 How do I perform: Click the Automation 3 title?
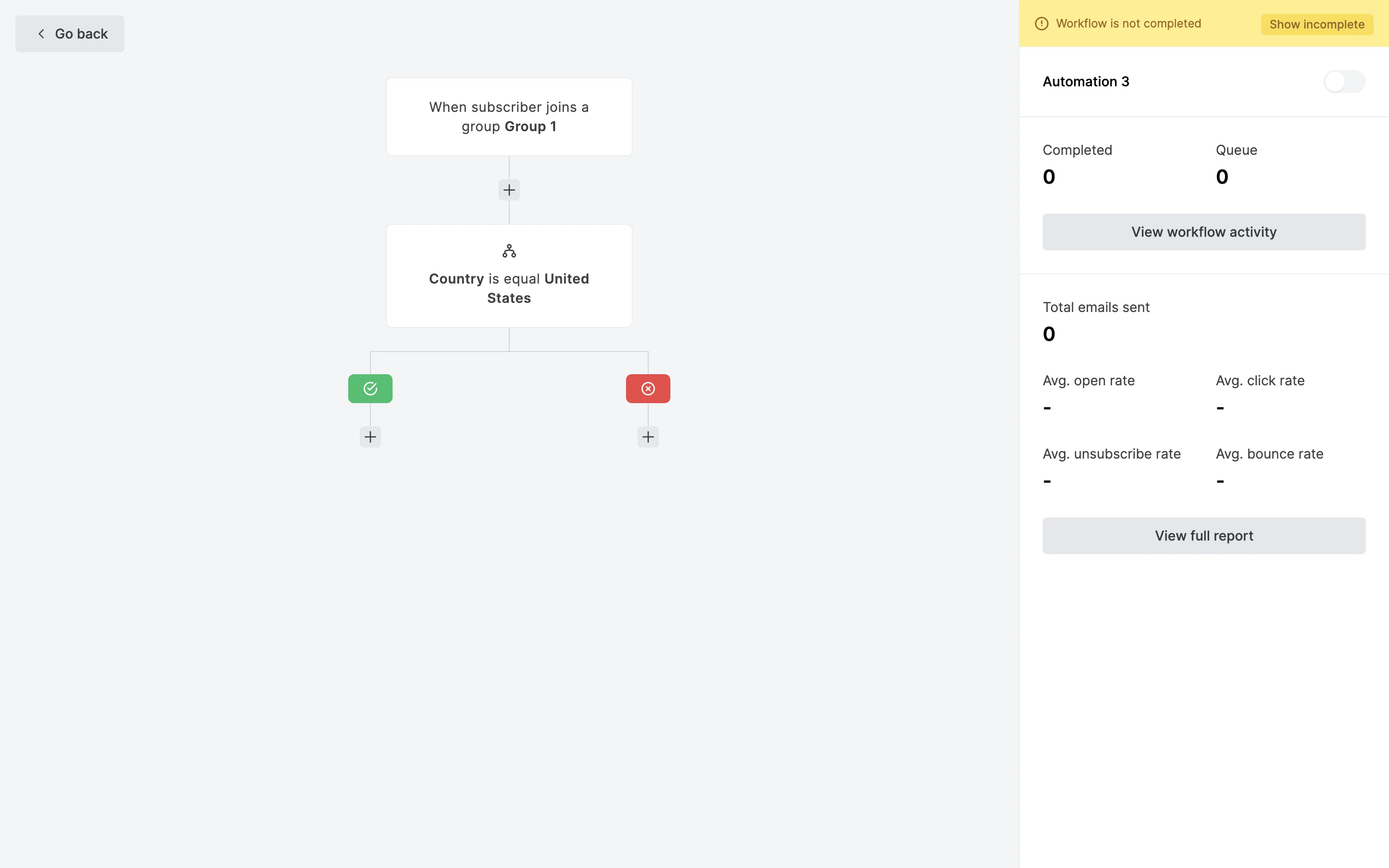pyautogui.click(x=1085, y=81)
